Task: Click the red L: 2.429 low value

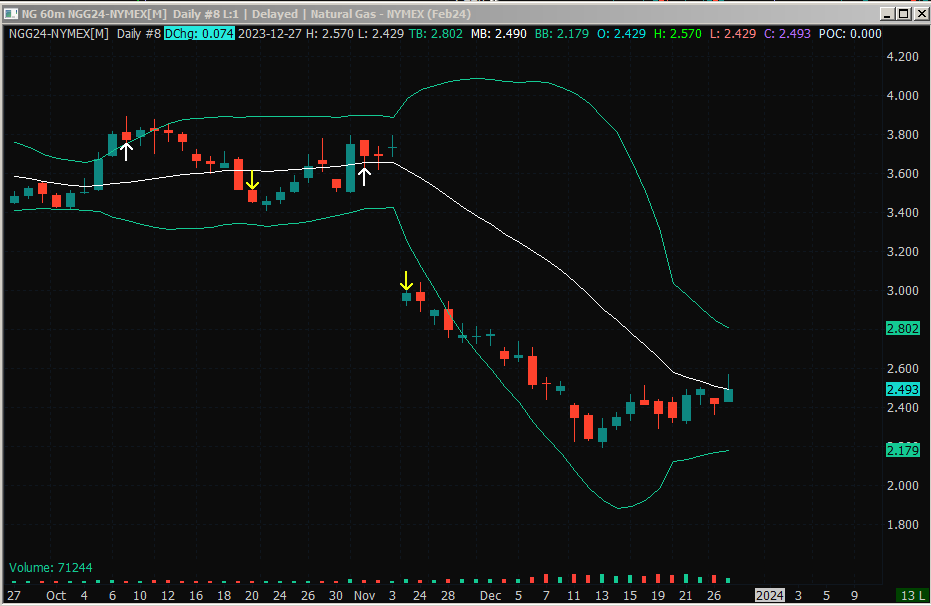Action: tap(733, 33)
